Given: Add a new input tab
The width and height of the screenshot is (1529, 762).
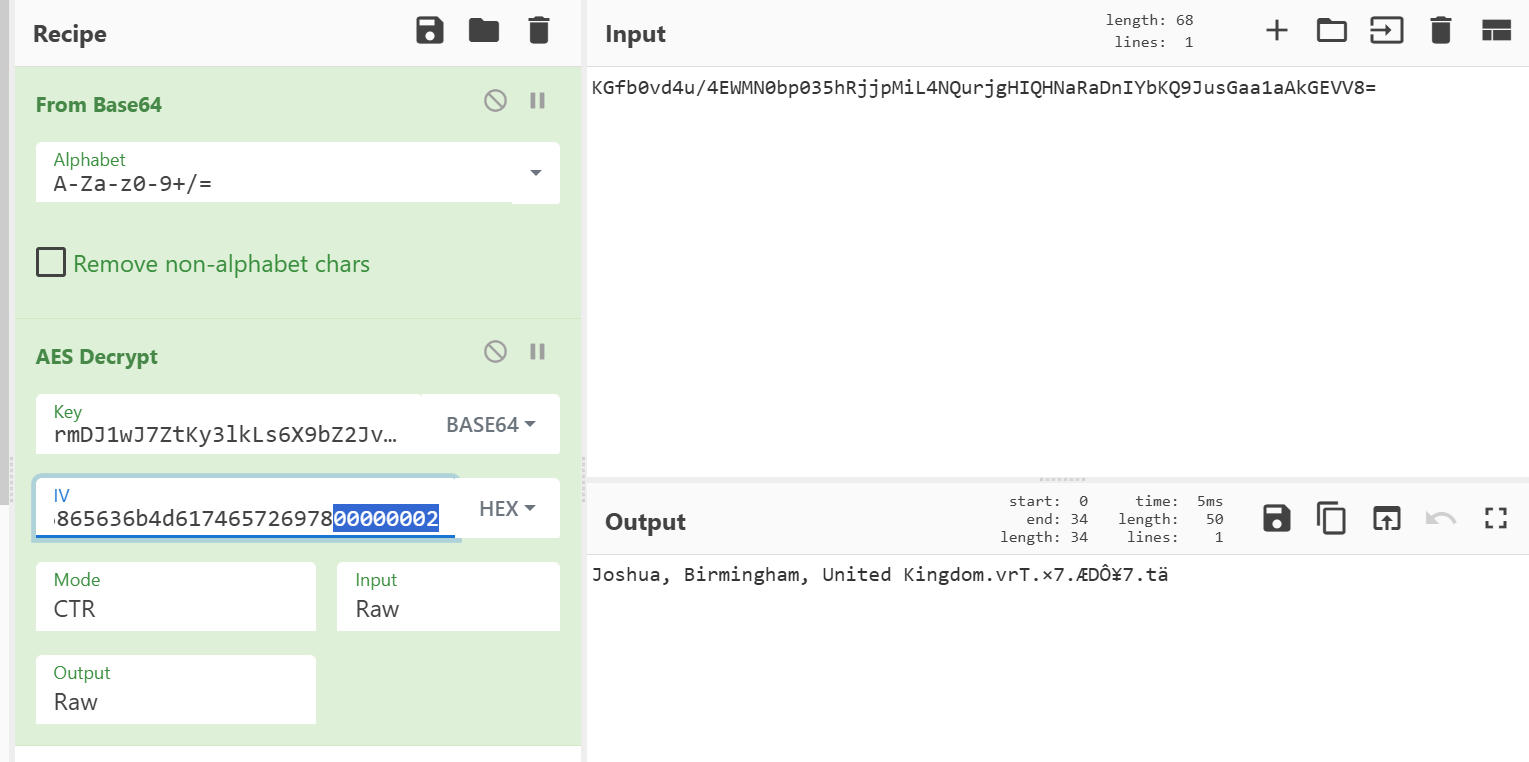Looking at the screenshot, I should pos(1276,31).
